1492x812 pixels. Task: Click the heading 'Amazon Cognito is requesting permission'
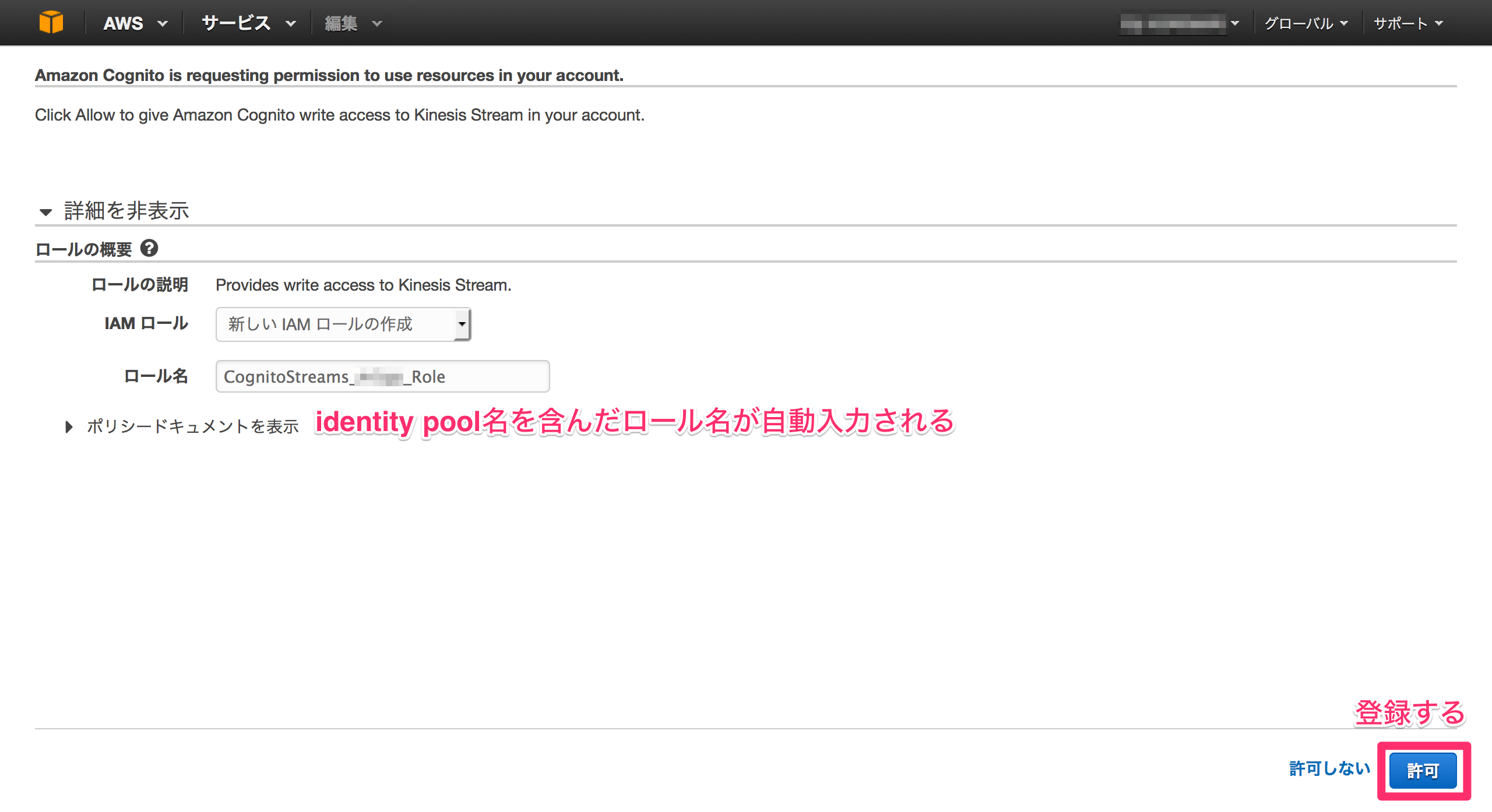pos(329,75)
